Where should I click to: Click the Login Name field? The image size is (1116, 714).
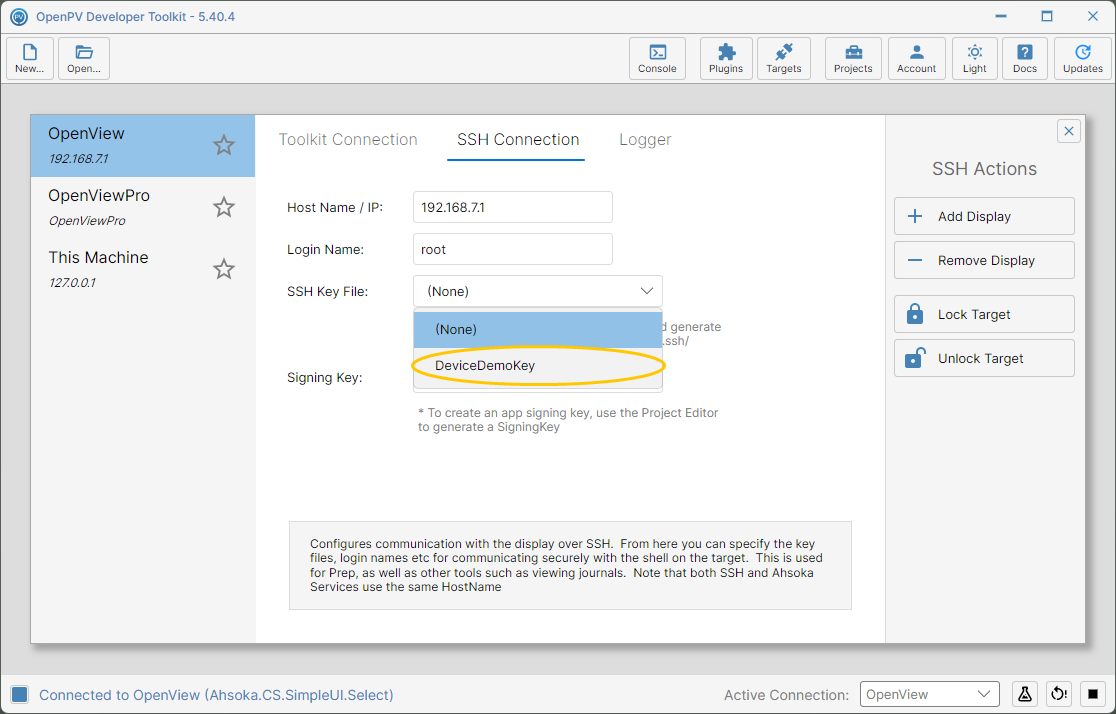[512, 249]
